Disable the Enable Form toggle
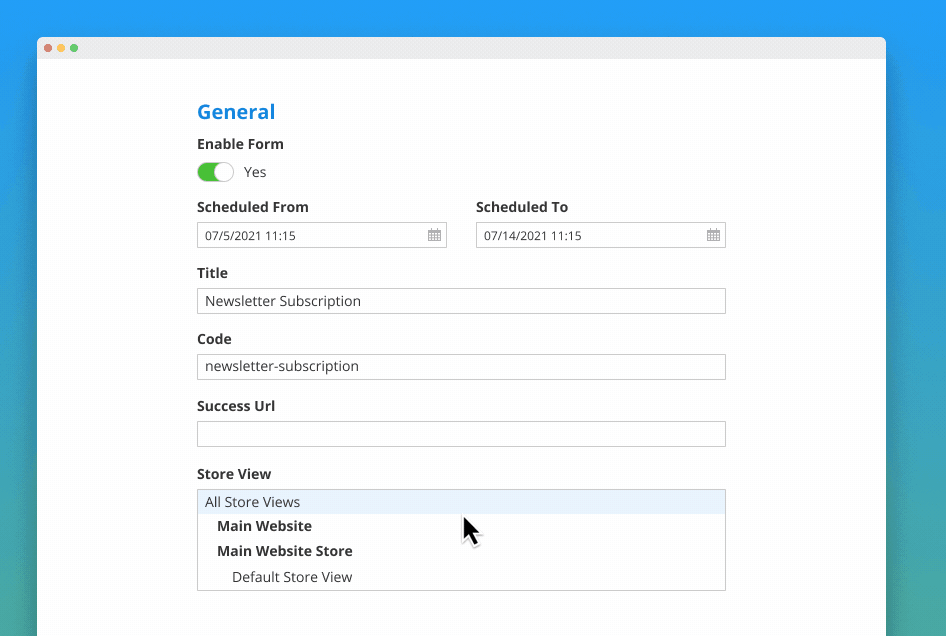Screen dimensions: 946x636 tap(214, 172)
